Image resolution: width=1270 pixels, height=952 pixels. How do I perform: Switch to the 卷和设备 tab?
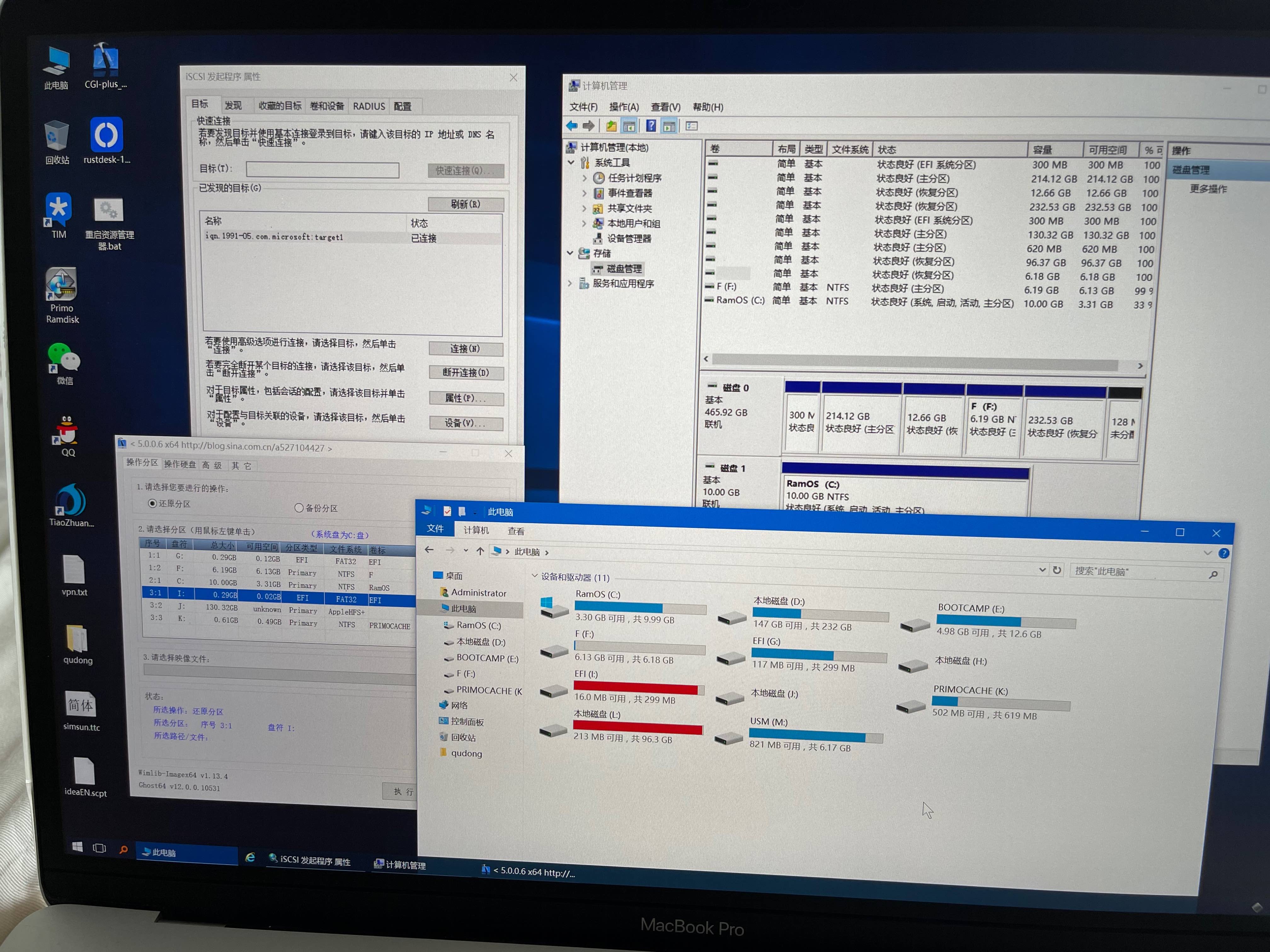point(327,106)
